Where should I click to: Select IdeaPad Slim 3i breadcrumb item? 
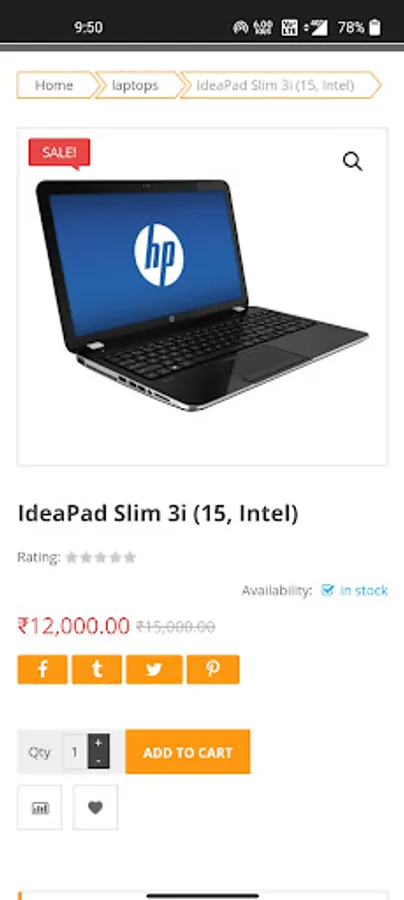coord(276,86)
